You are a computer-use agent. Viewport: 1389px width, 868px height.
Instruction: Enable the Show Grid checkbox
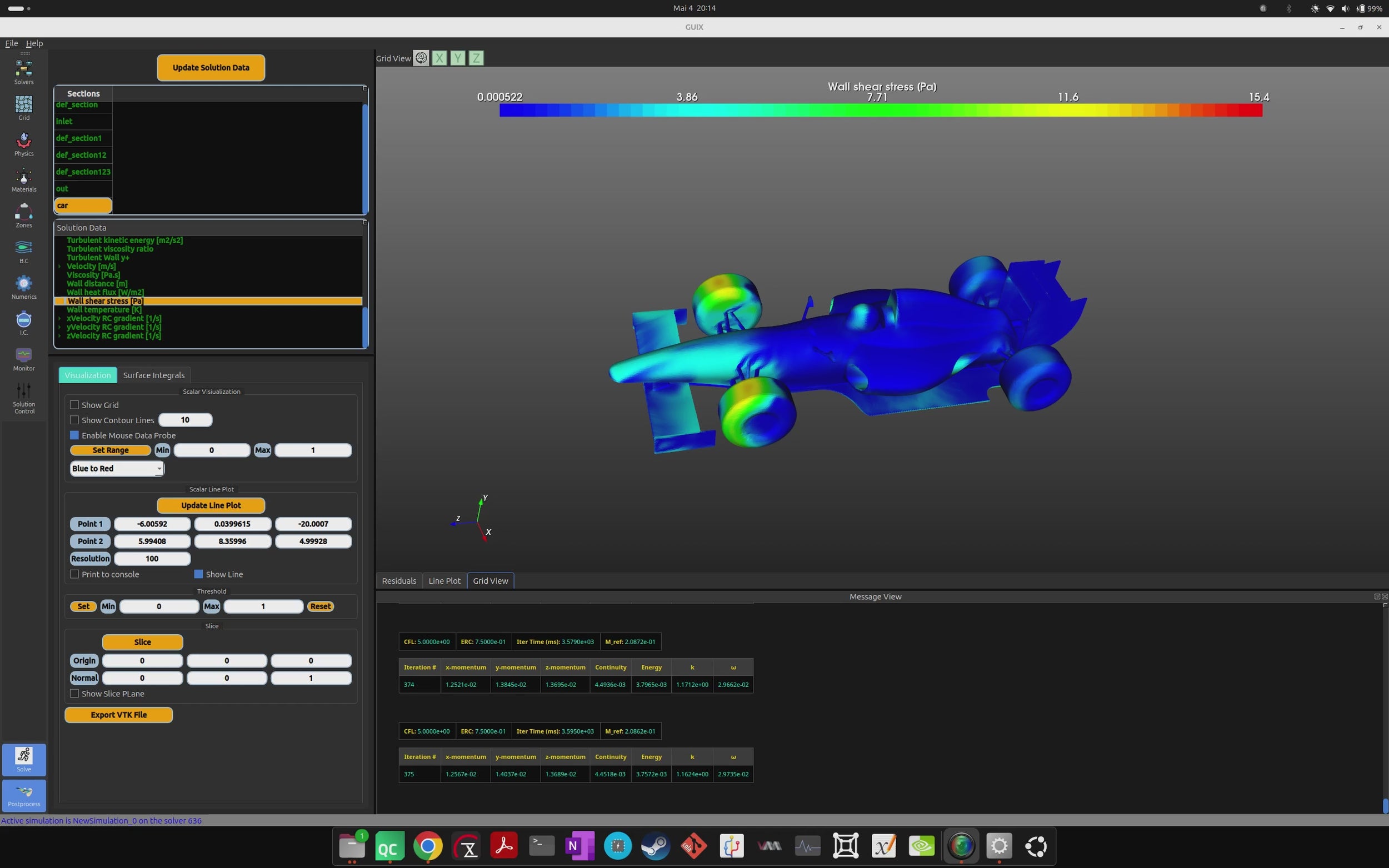pos(74,405)
